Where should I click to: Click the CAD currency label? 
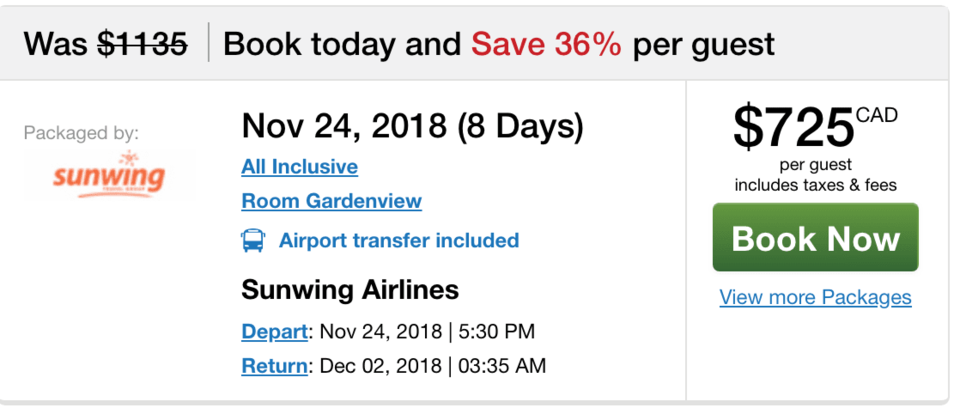877,115
